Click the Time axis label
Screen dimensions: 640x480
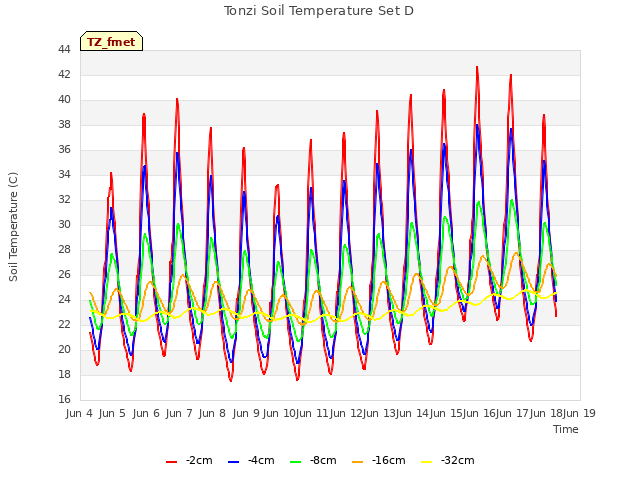tap(566, 429)
